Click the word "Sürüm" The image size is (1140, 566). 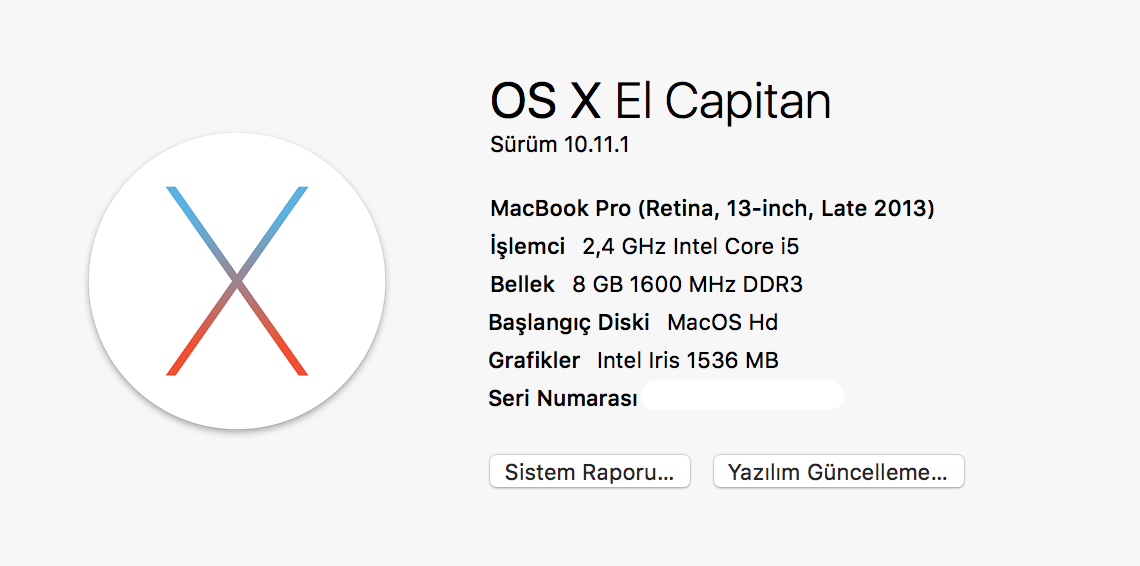[x=524, y=145]
